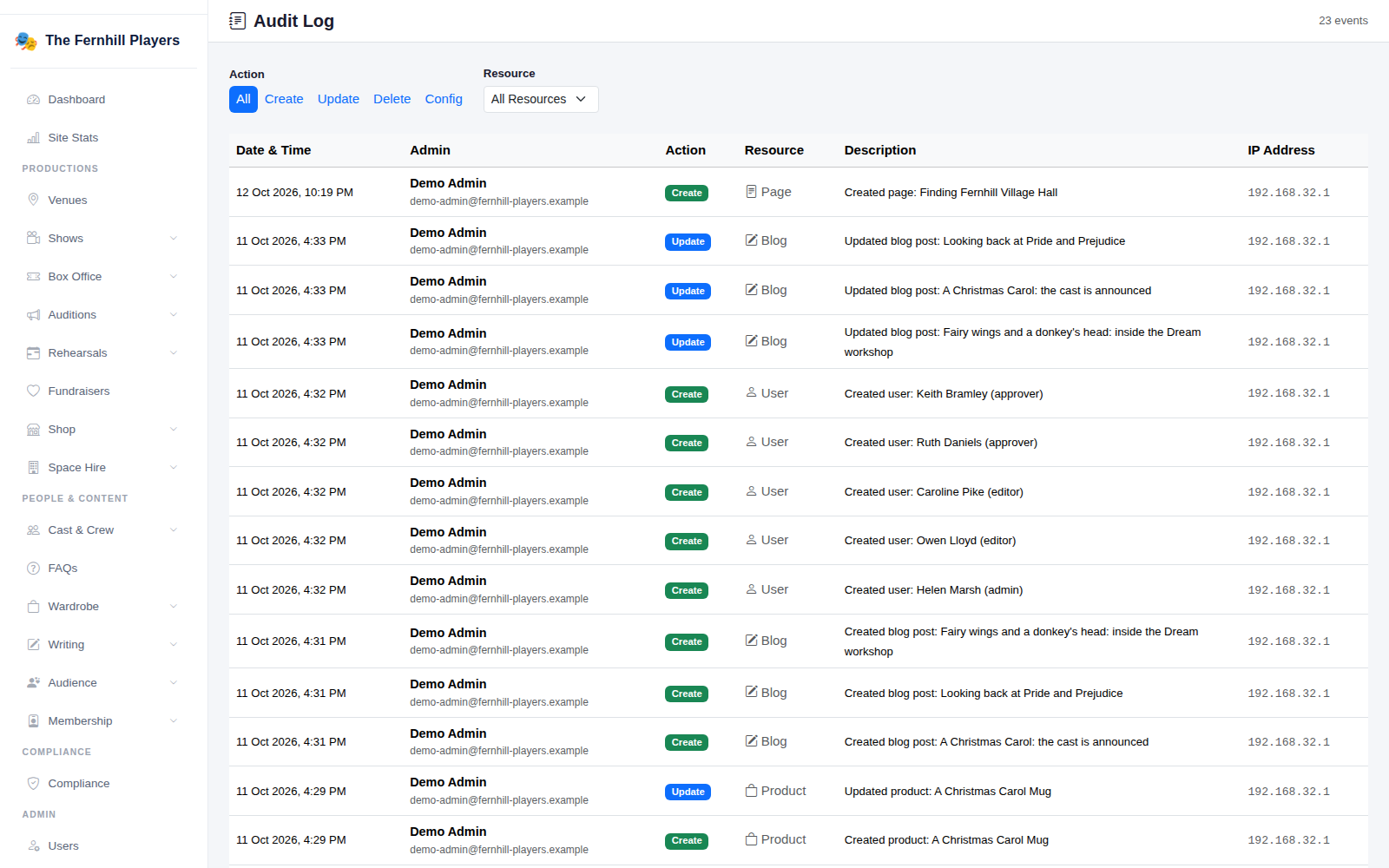Expand the Wardrobe submenu chevron
The image size is (1389, 868).
tap(174, 607)
